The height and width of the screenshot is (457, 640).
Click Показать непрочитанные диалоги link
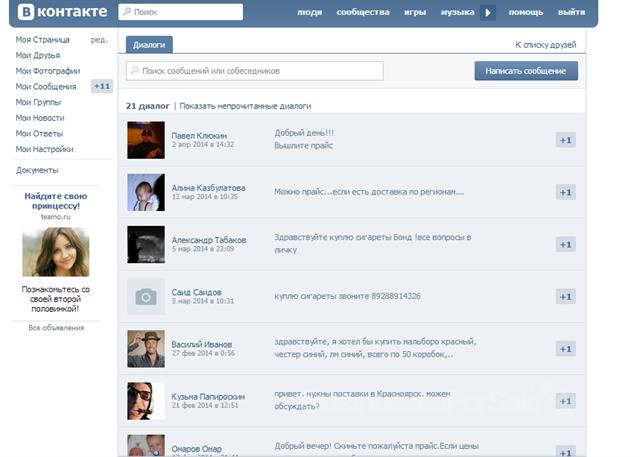click(x=245, y=106)
